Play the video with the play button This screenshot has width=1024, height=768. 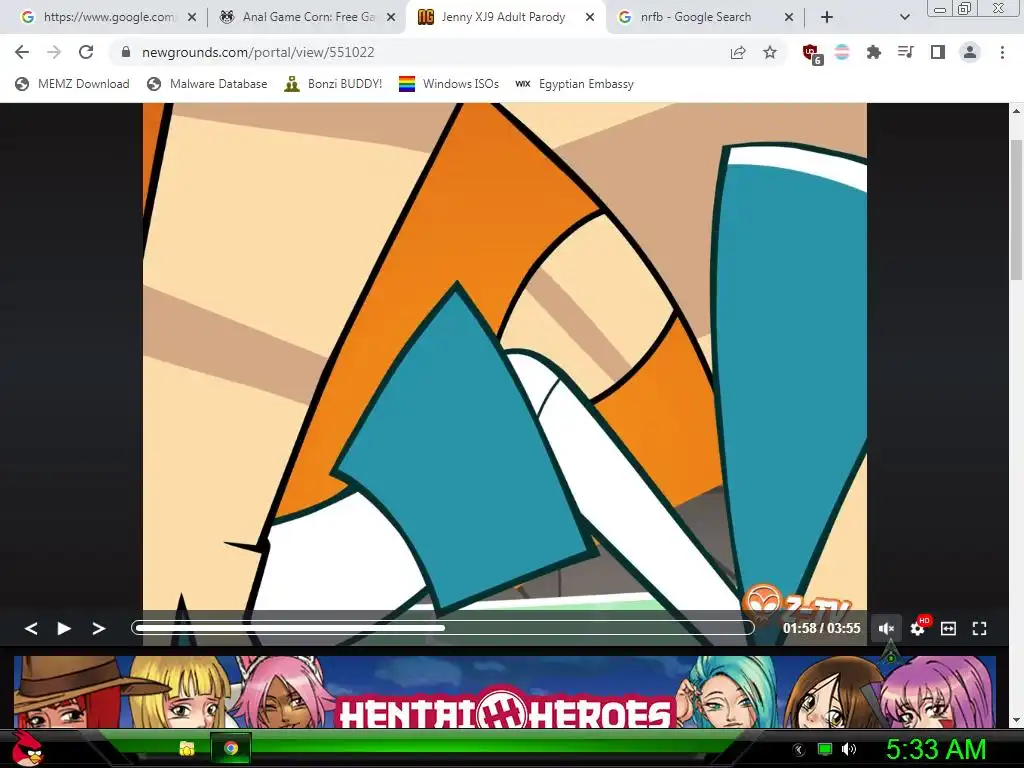click(64, 628)
